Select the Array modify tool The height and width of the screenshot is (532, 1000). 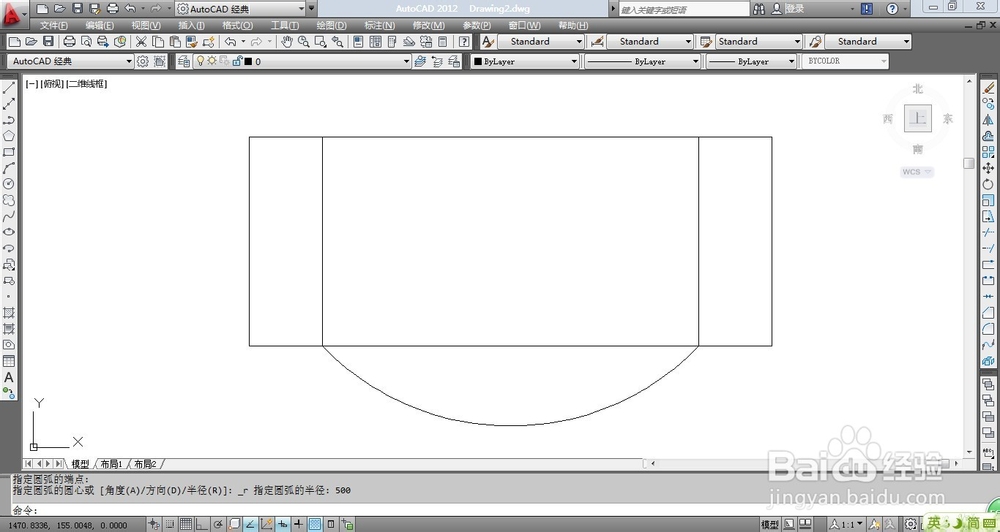[x=988, y=152]
